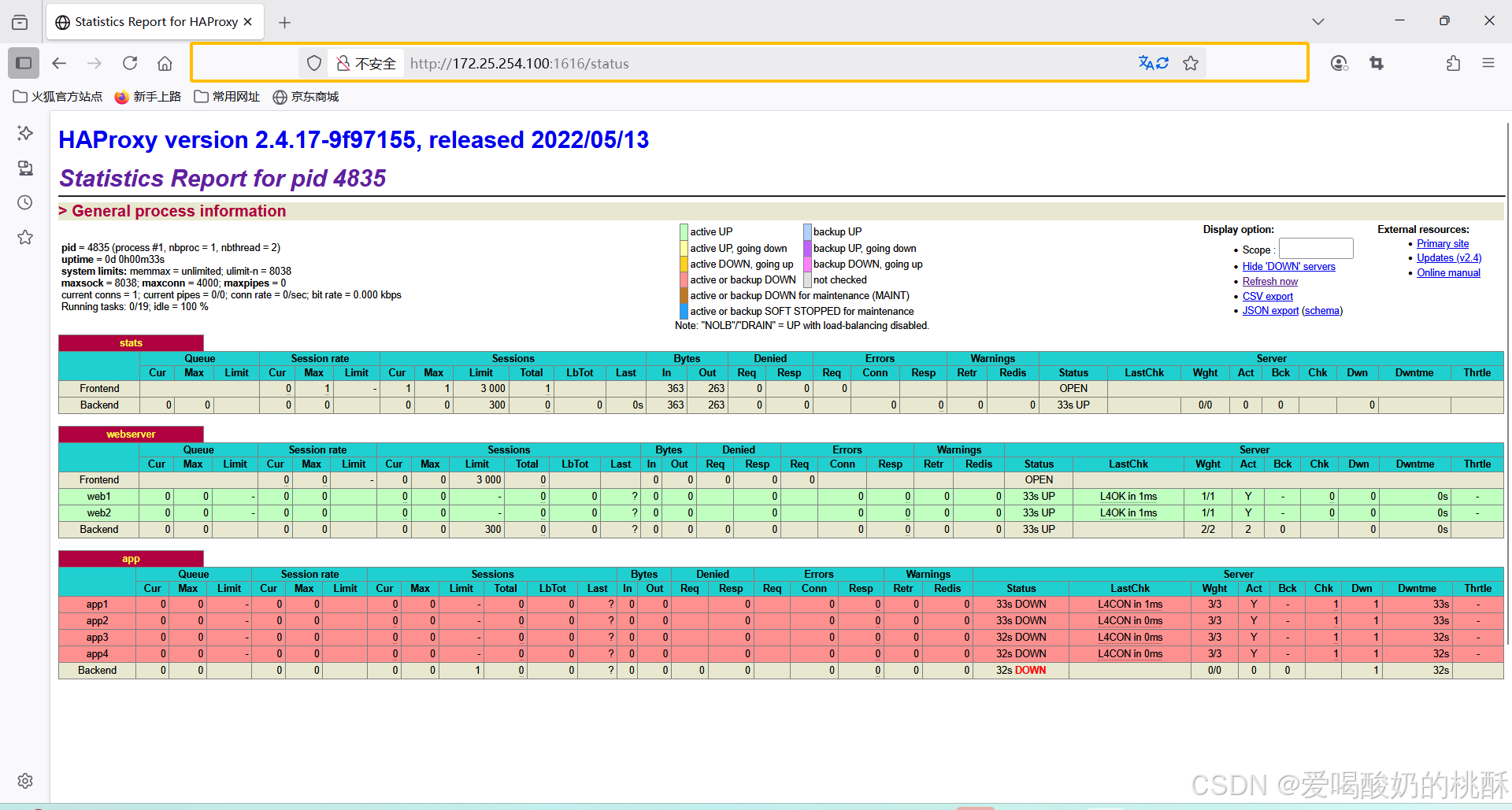This screenshot has width=1512, height=810.
Task: Click the web1 server row name
Action: pos(98,497)
